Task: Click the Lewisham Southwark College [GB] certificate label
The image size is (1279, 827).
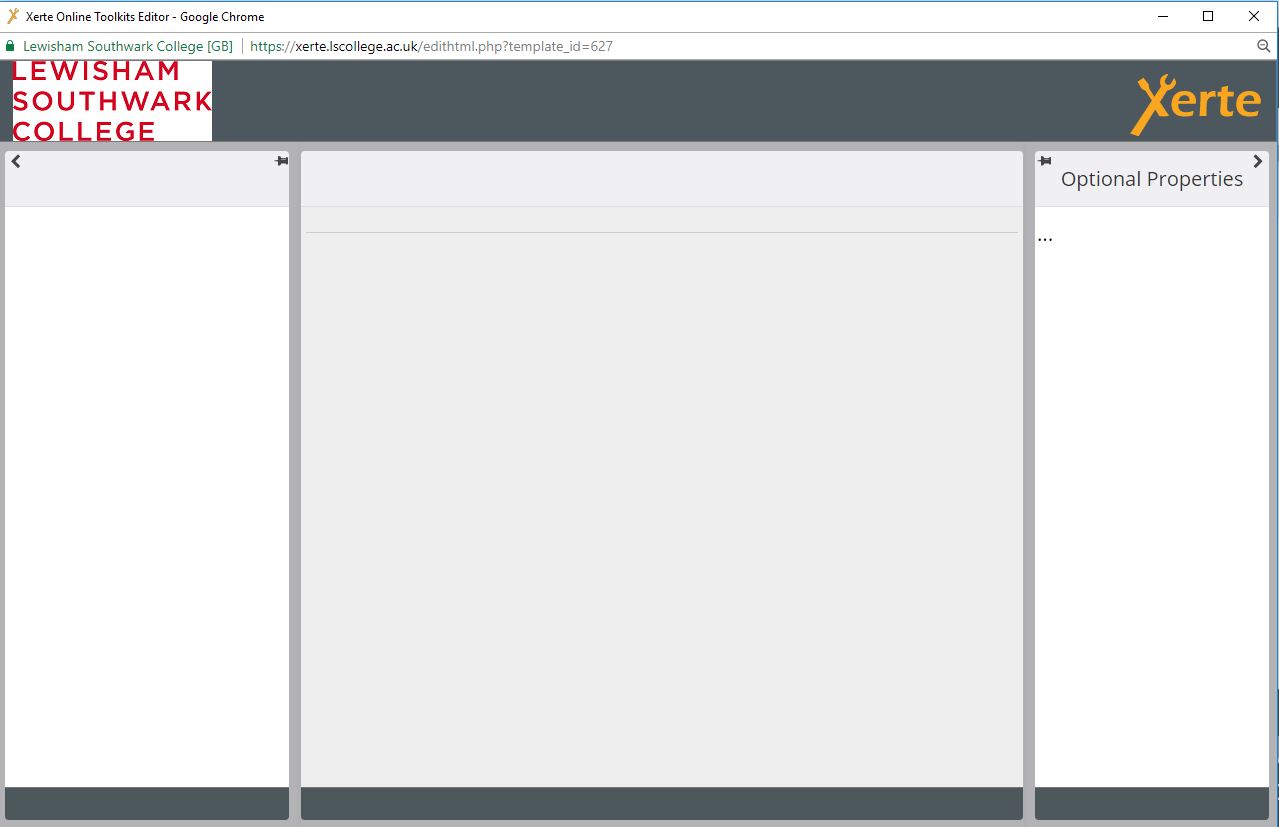Action: tap(127, 46)
